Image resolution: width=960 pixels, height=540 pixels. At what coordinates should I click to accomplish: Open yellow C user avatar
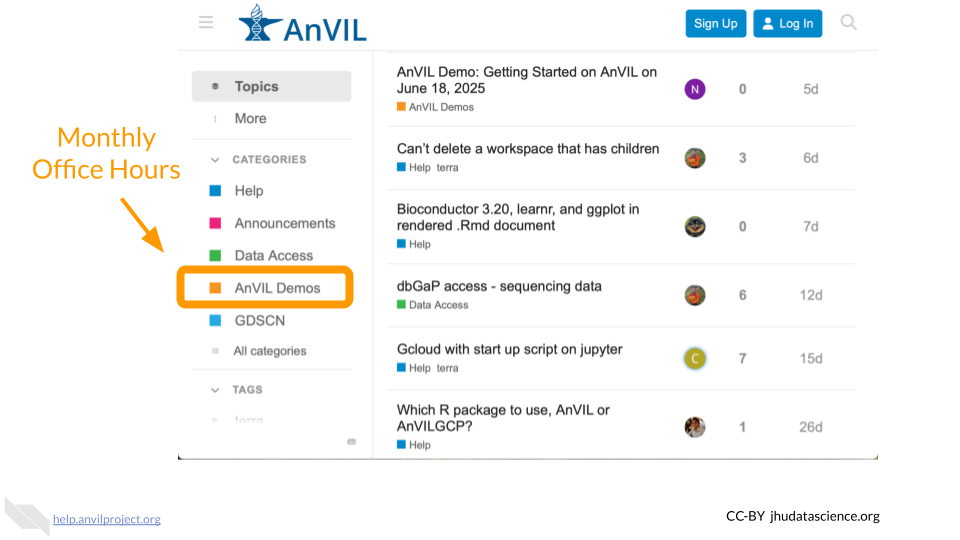pos(694,358)
